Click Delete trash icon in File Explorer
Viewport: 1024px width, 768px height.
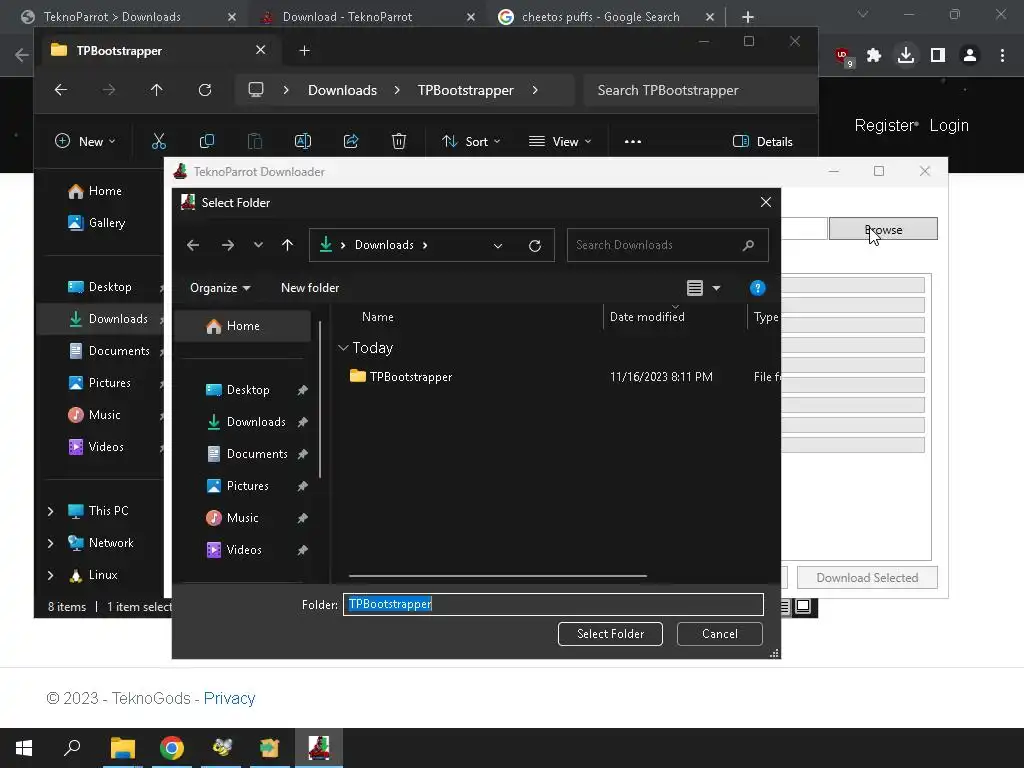(399, 141)
